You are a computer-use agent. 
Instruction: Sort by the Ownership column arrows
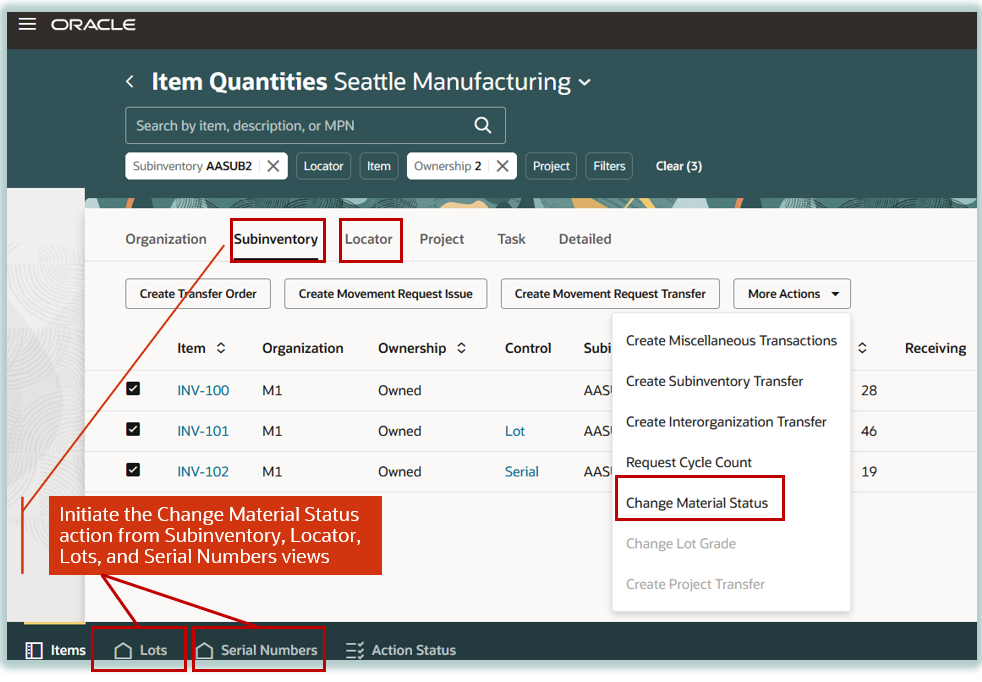[462, 348]
